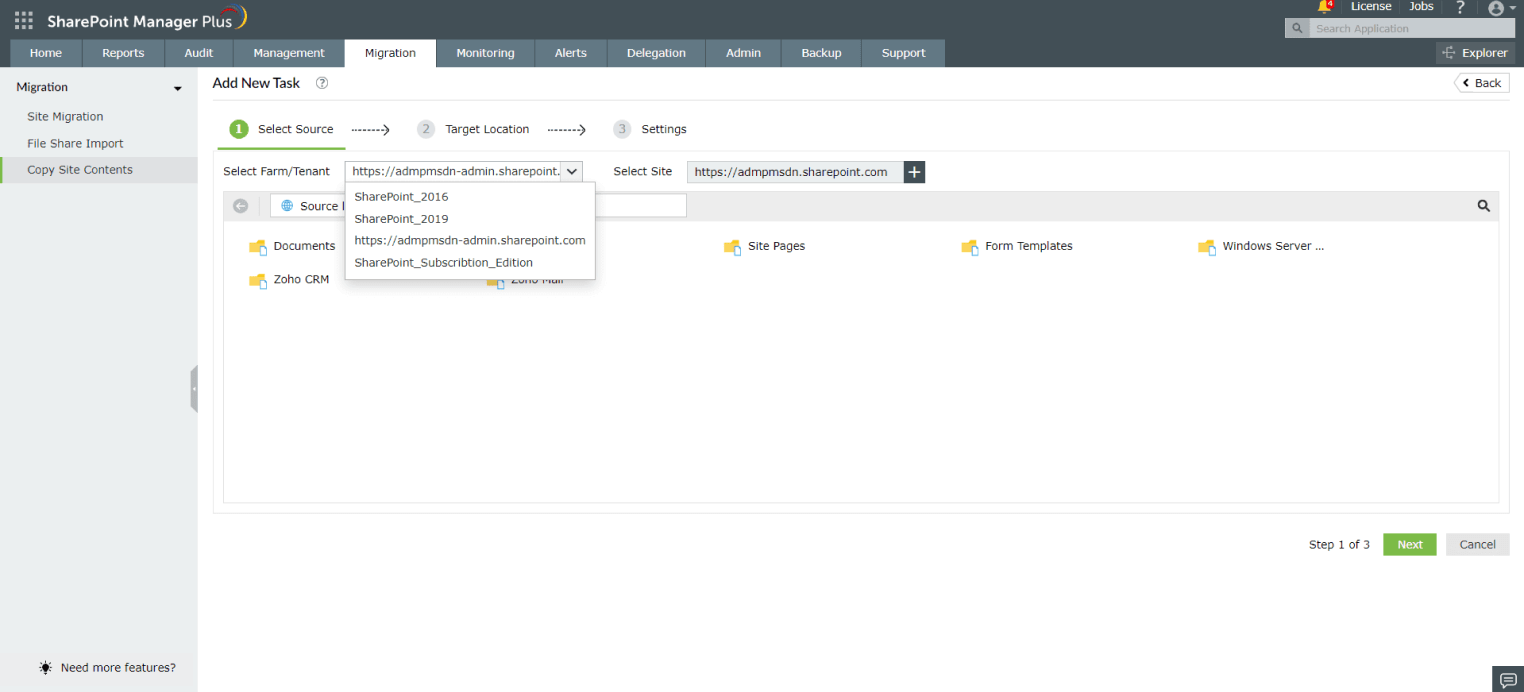The height and width of the screenshot is (692, 1524).
Task: Open the Form Templates library icon
Action: click(970, 247)
